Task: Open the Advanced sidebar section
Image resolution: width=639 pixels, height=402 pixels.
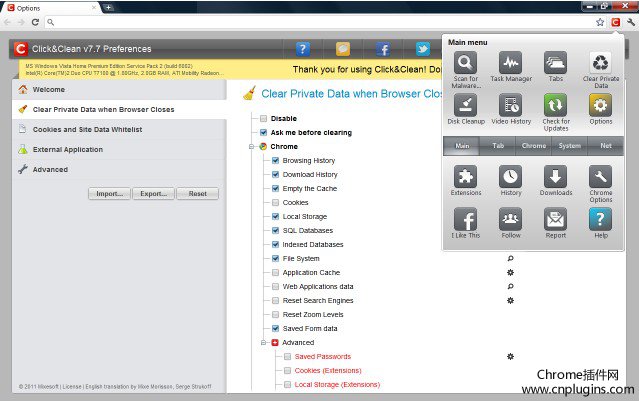Action: 119,169
